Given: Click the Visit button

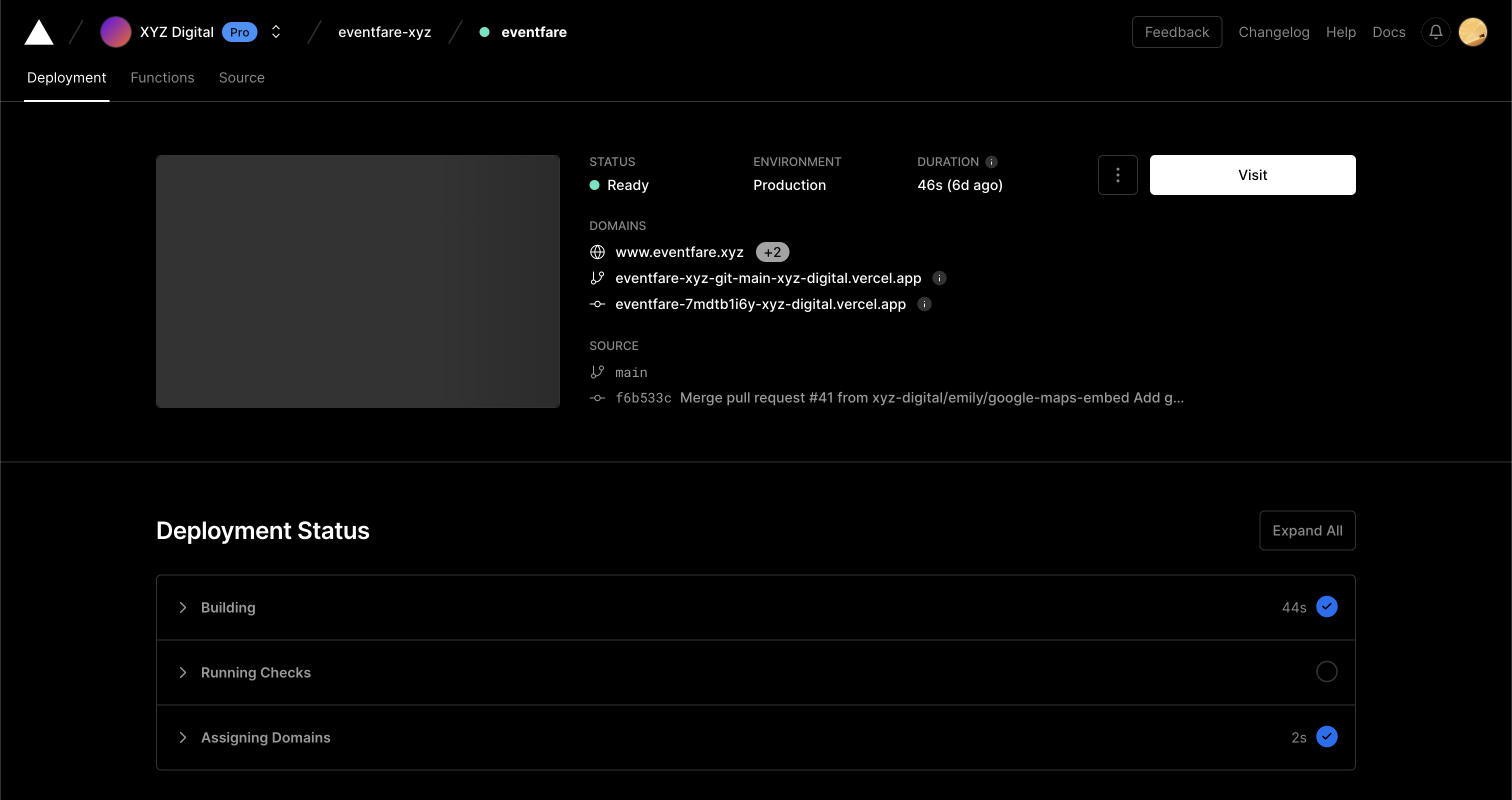Looking at the screenshot, I should (x=1252, y=175).
